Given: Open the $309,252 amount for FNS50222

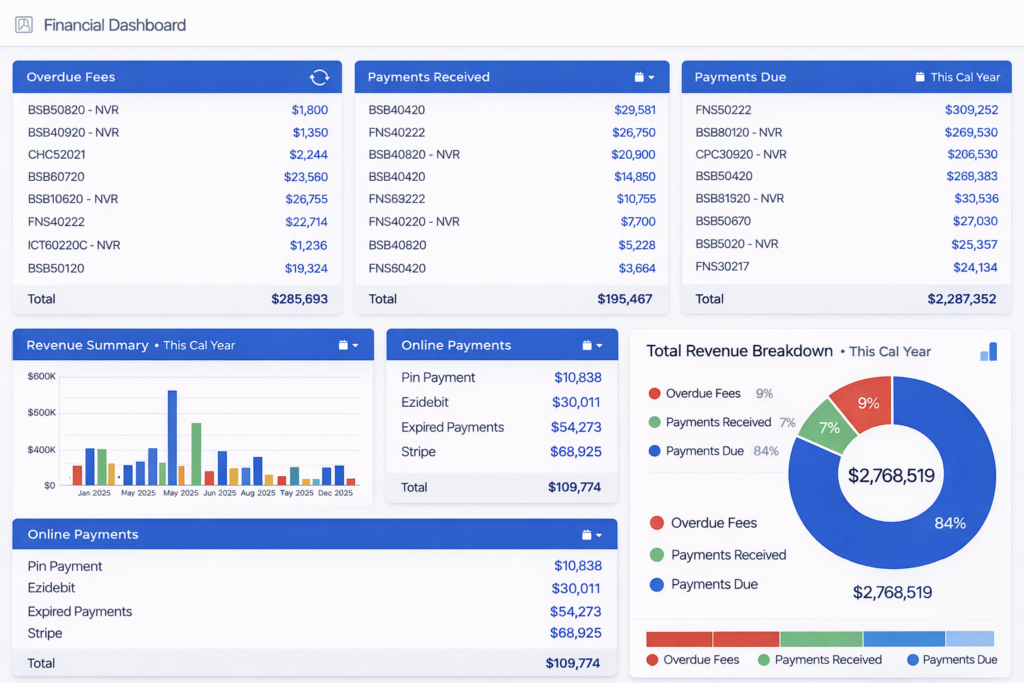Looking at the screenshot, I should (970, 110).
